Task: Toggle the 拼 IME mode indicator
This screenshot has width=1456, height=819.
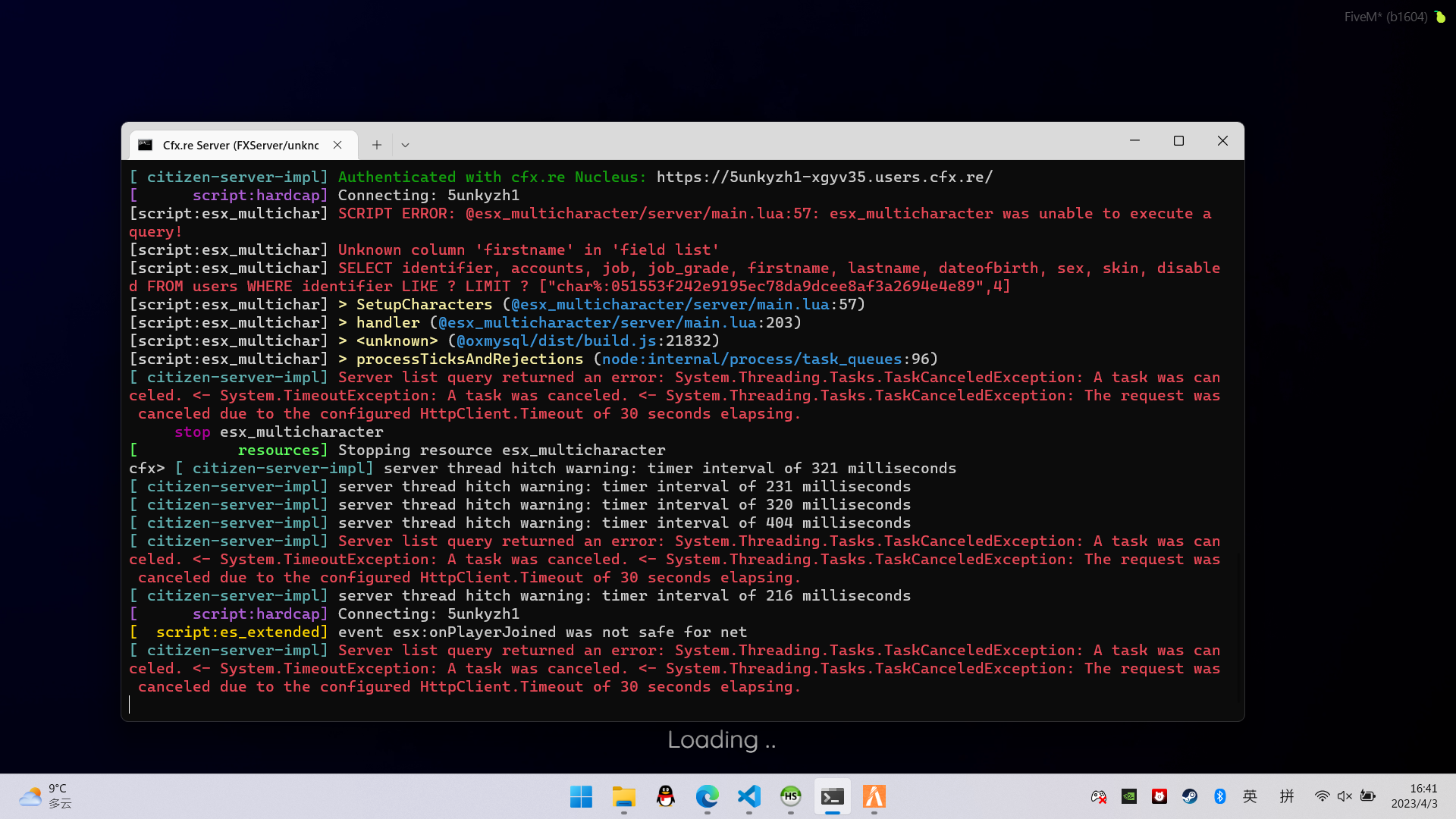Action: pos(1287,796)
